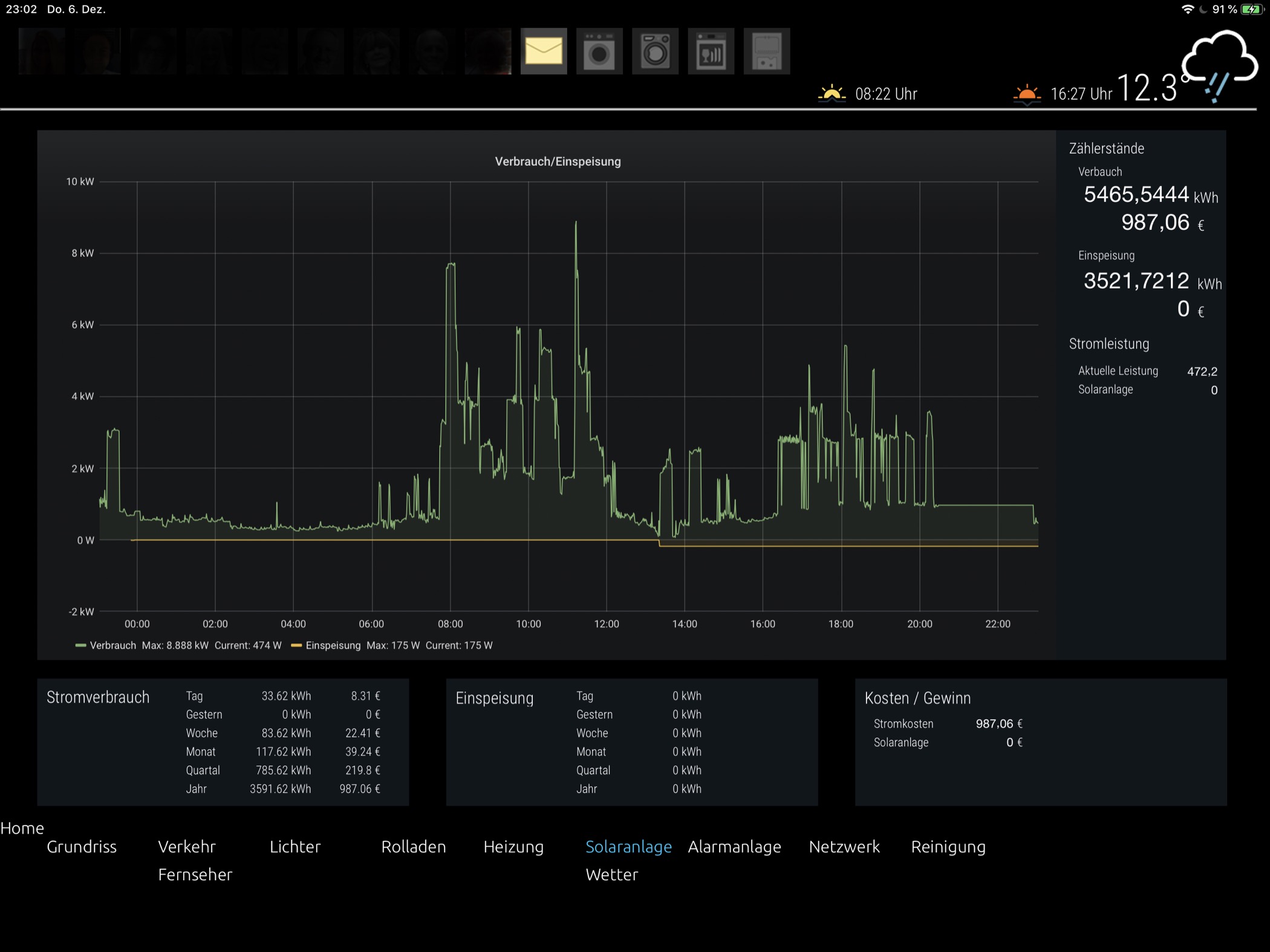Open the Alarmanlage page
Image resolution: width=1270 pixels, height=952 pixels.
pos(734,847)
